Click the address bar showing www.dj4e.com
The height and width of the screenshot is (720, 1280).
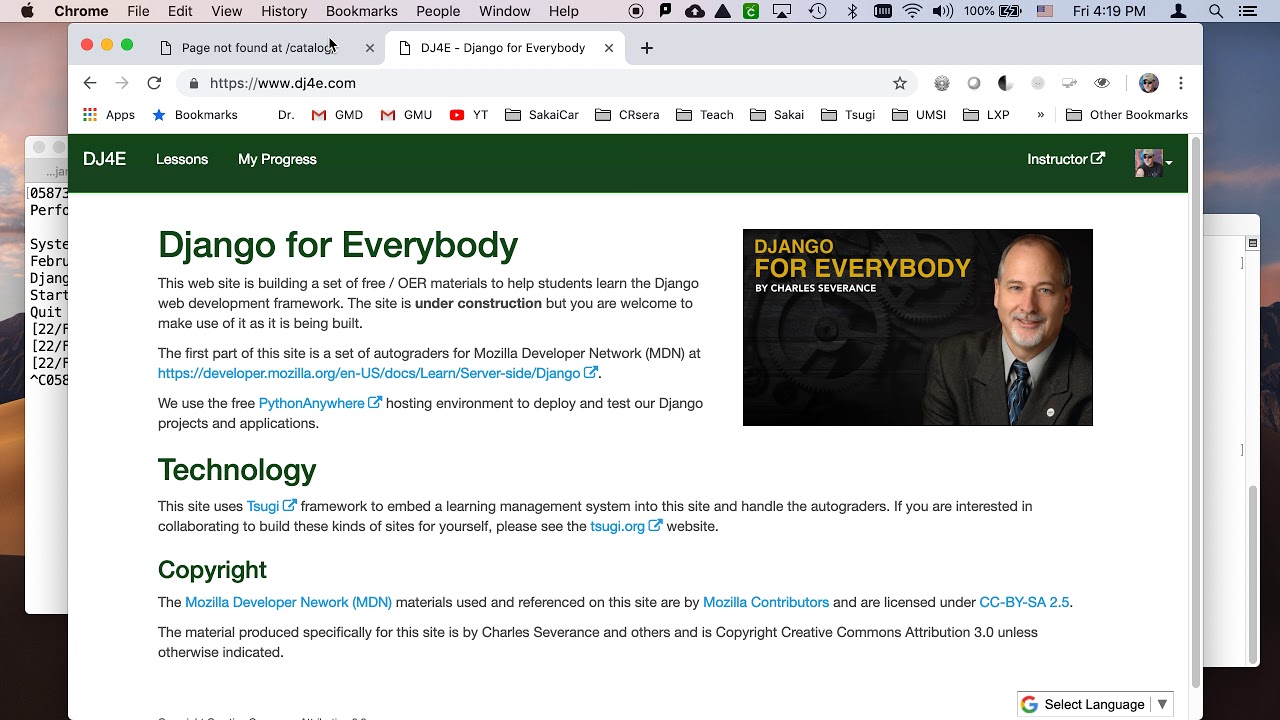click(548, 83)
